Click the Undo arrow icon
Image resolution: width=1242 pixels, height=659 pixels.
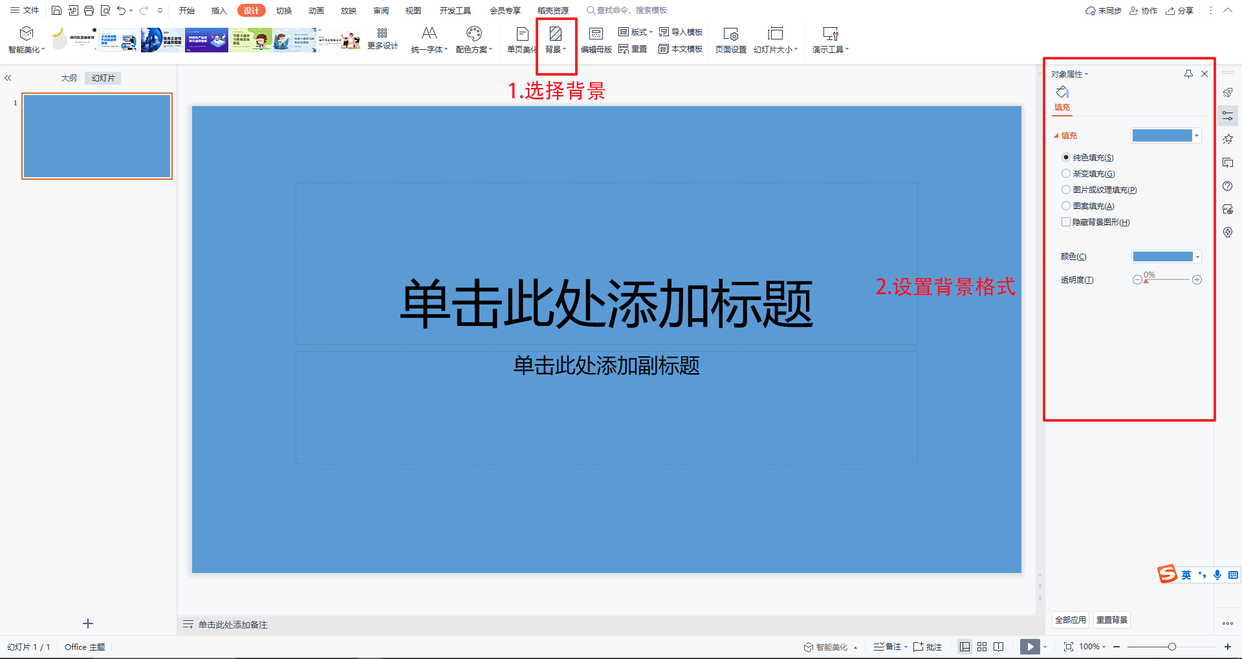point(121,10)
